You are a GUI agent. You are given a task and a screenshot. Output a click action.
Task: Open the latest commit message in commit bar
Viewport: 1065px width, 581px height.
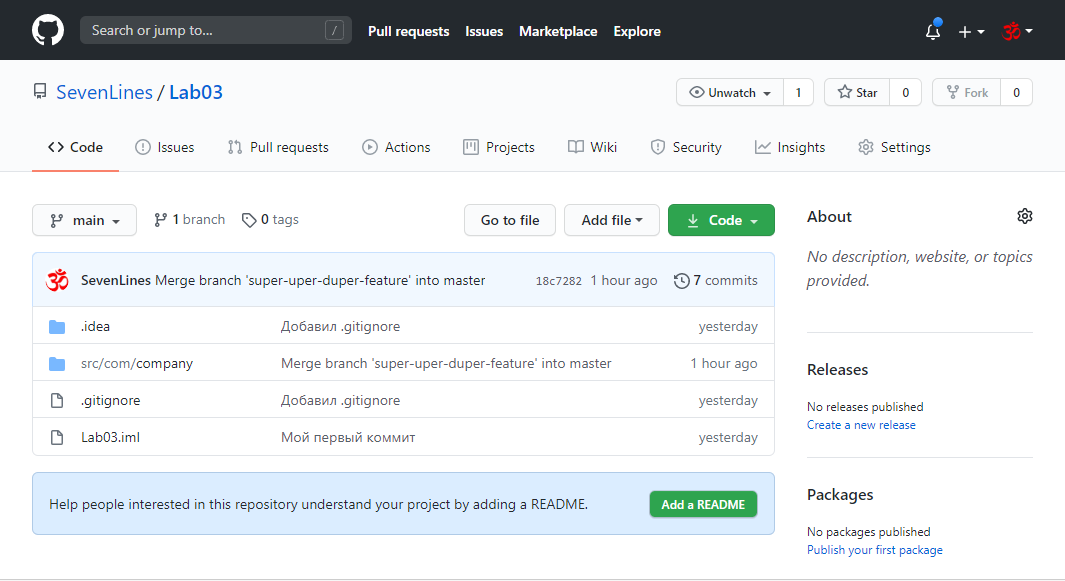[320, 281]
